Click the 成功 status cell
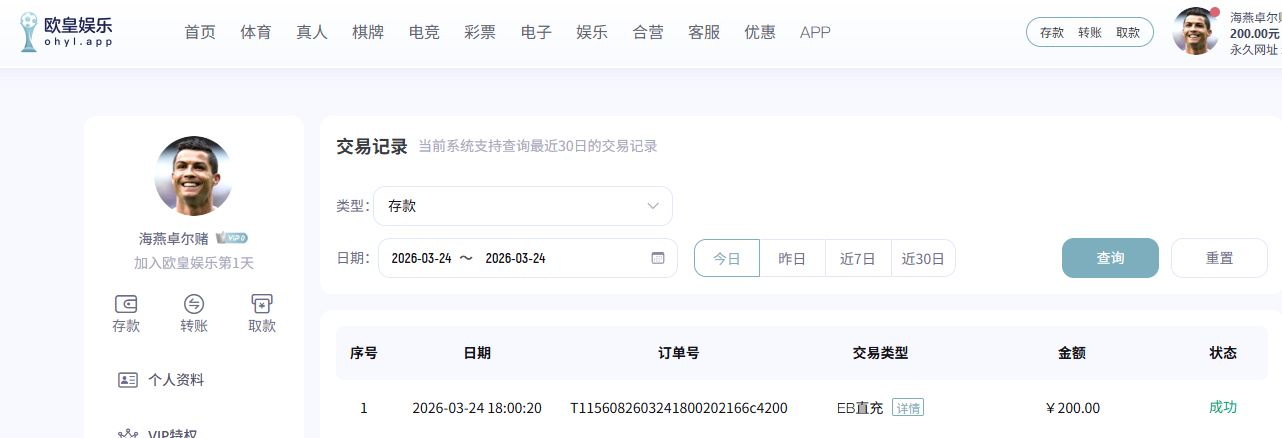 point(1223,407)
